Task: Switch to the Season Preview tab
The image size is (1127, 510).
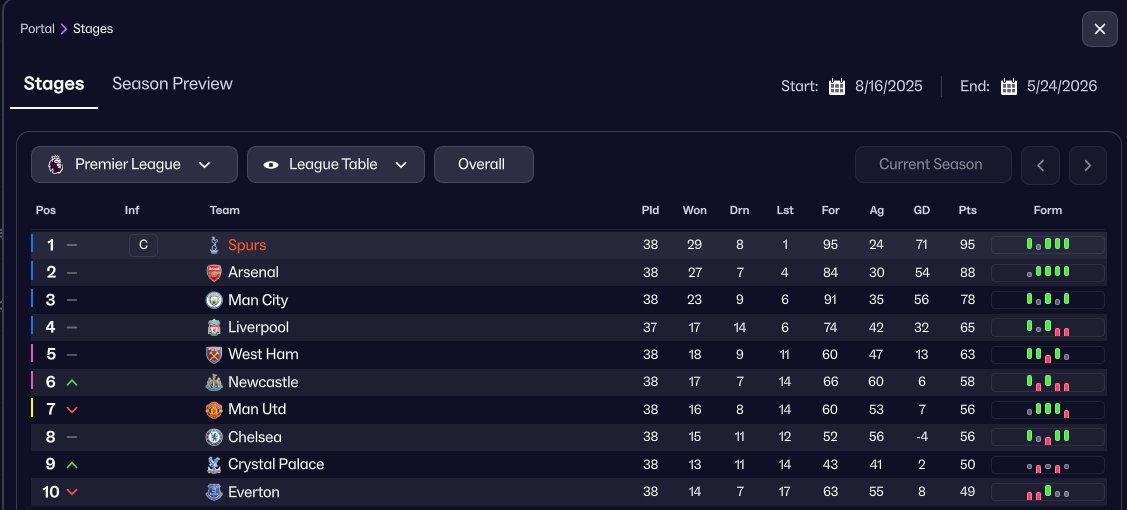Action: click(x=172, y=84)
